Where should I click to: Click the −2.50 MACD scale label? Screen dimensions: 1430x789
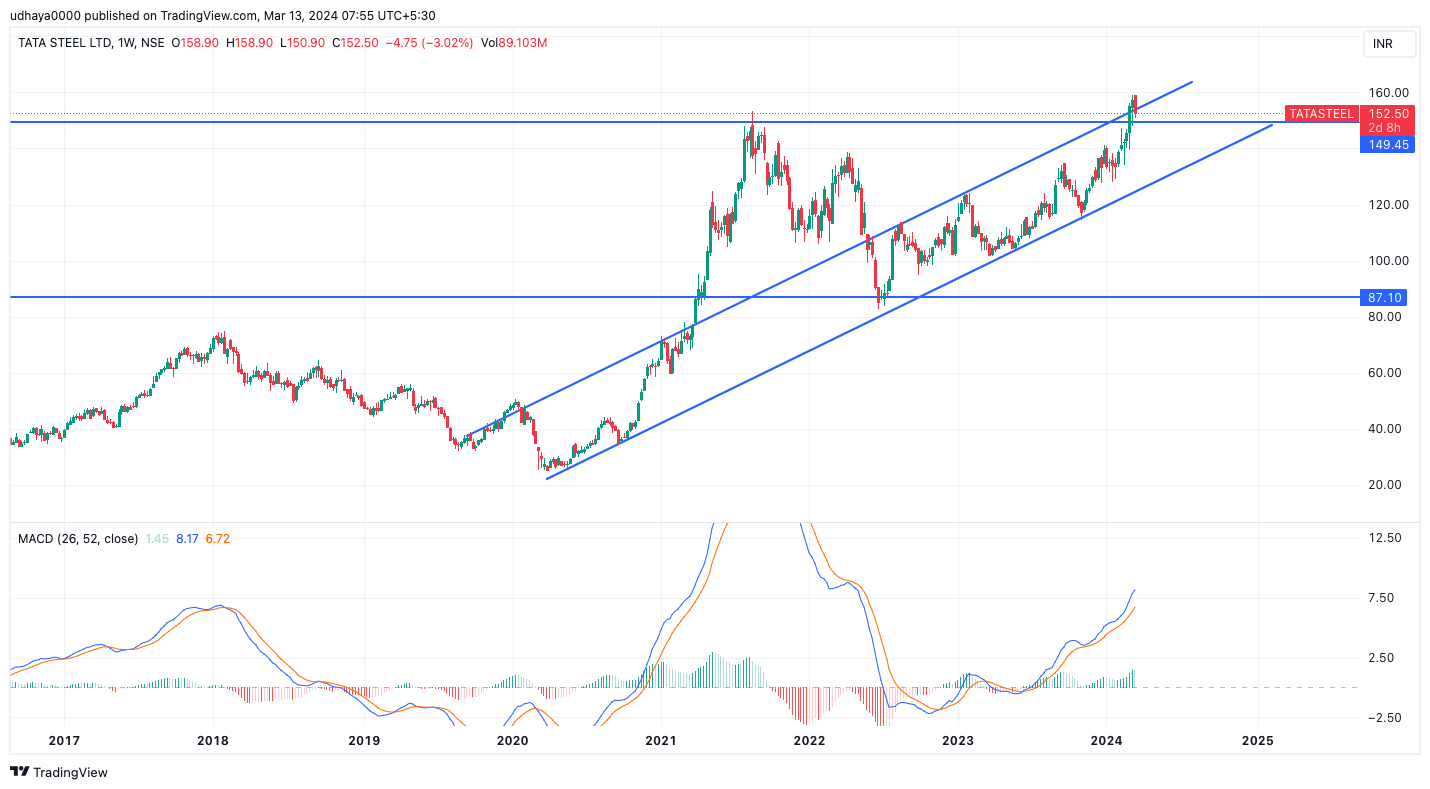[1384, 718]
